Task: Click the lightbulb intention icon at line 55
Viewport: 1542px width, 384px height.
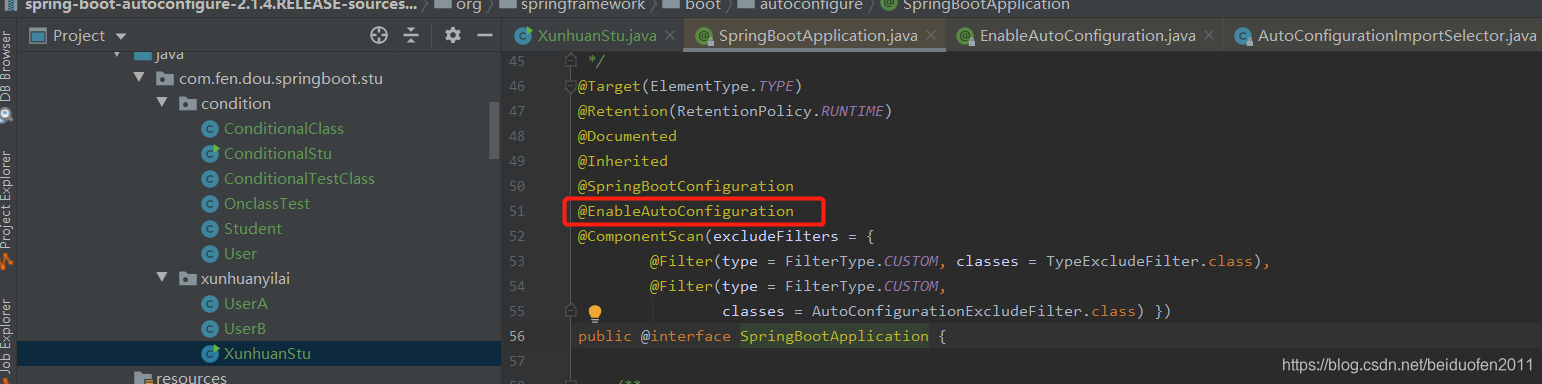Action: [x=595, y=313]
